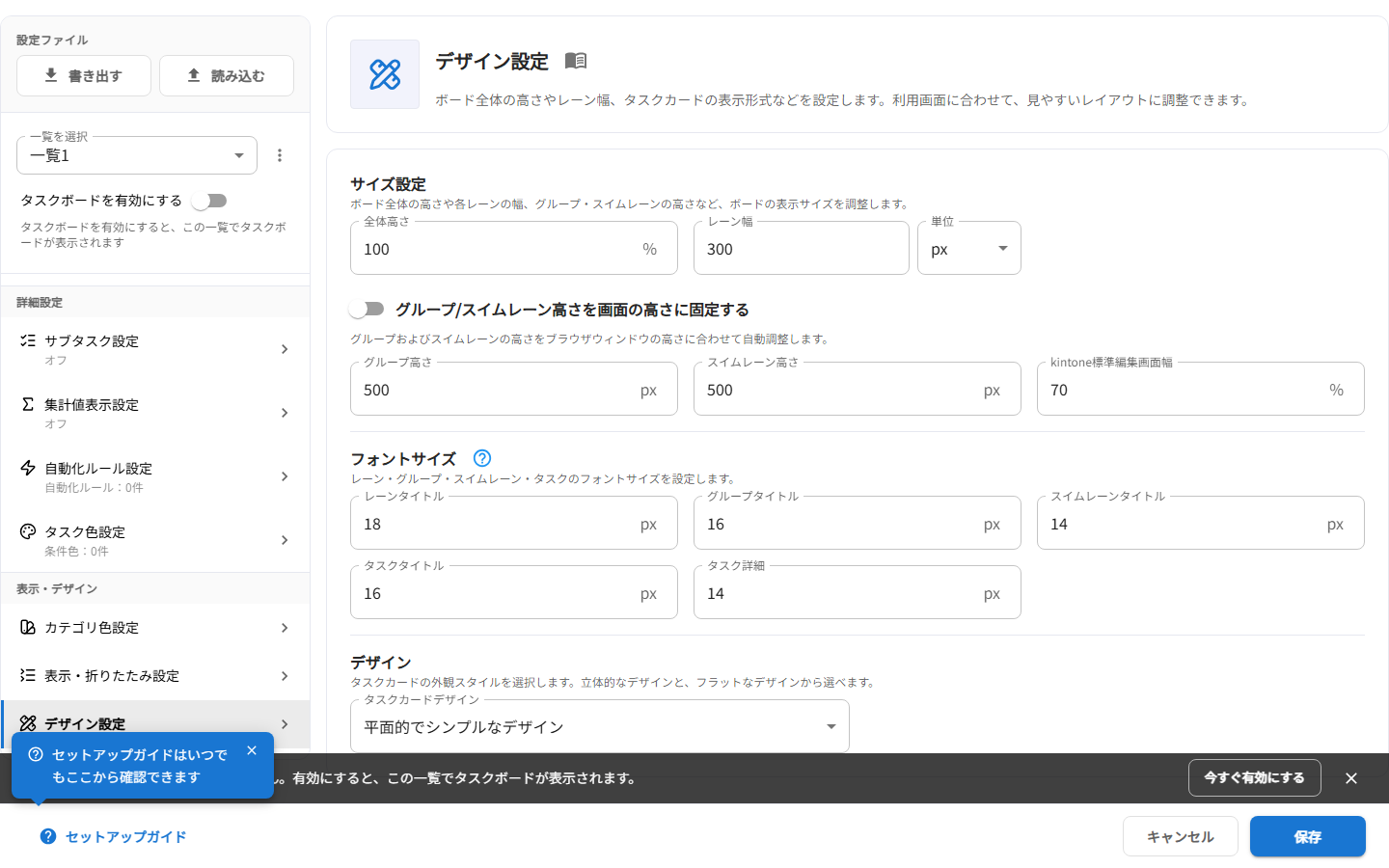This screenshot has width=1389, height=868.
Task: Close the setup guide tooltip
Action: click(x=252, y=750)
